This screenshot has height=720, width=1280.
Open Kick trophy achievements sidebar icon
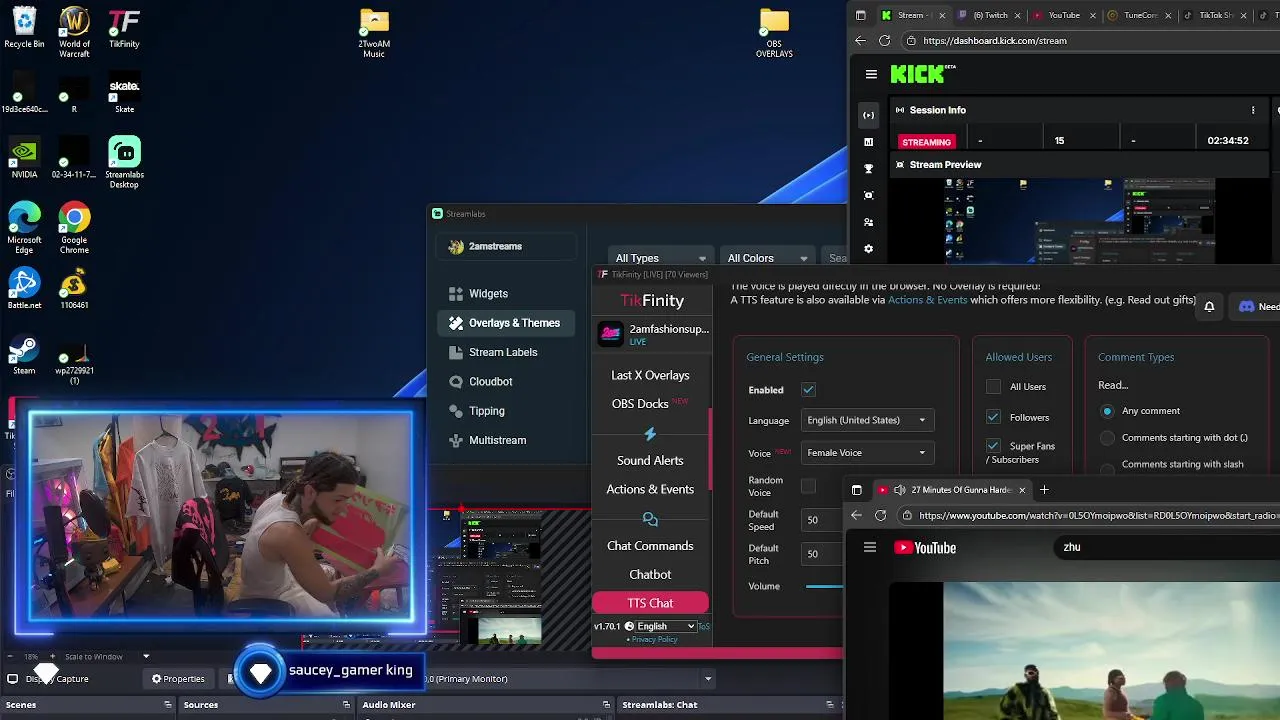[868, 169]
